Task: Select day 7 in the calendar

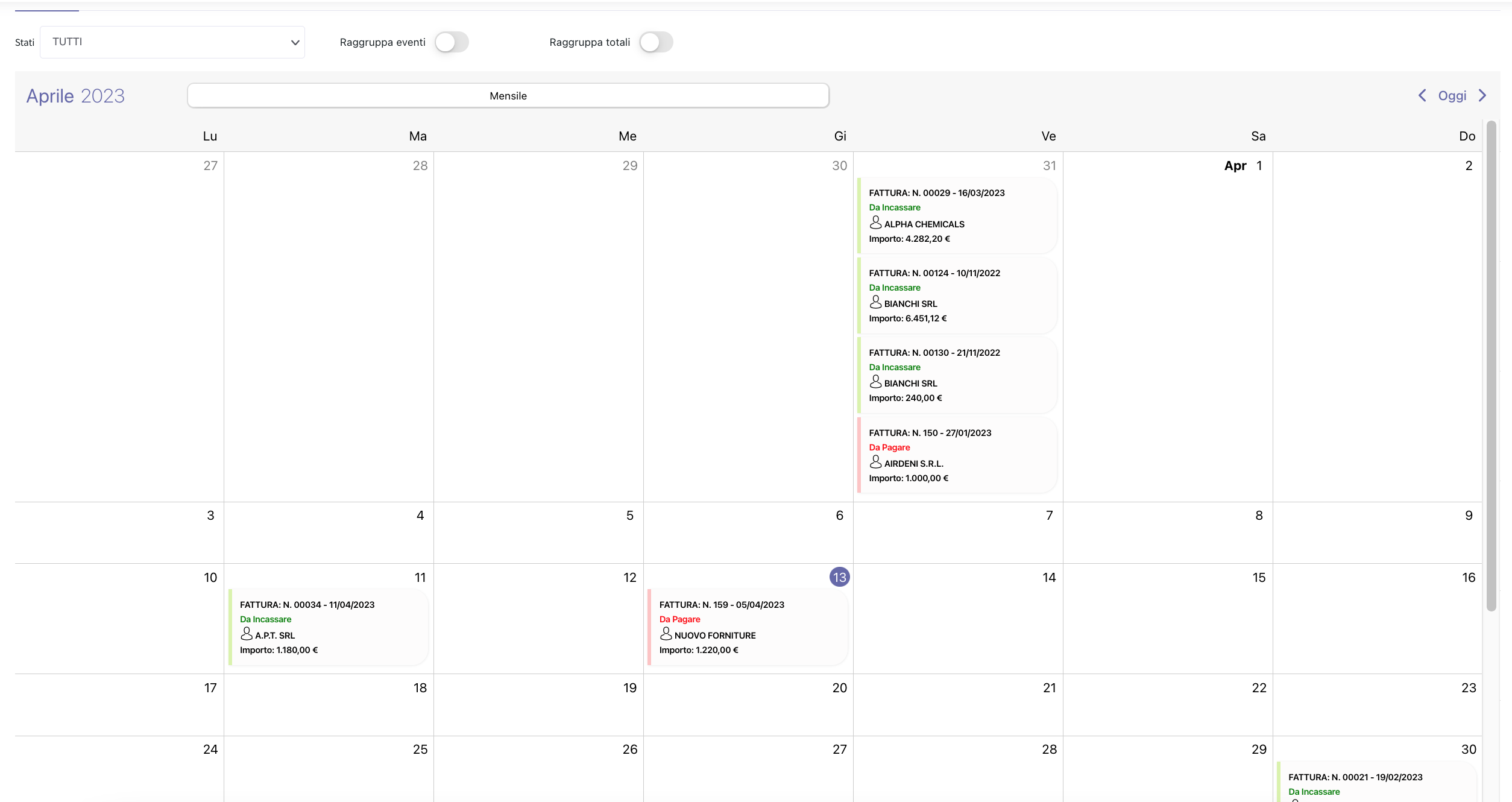Action: [x=1049, y=516]
